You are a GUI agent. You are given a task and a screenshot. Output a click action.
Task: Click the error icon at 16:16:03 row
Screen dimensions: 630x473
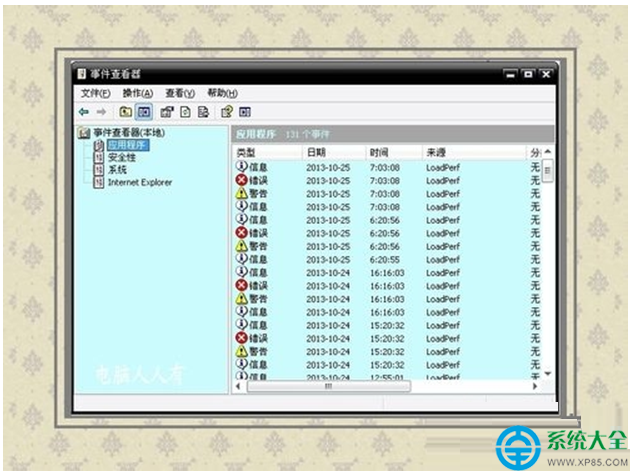[241, 285]
